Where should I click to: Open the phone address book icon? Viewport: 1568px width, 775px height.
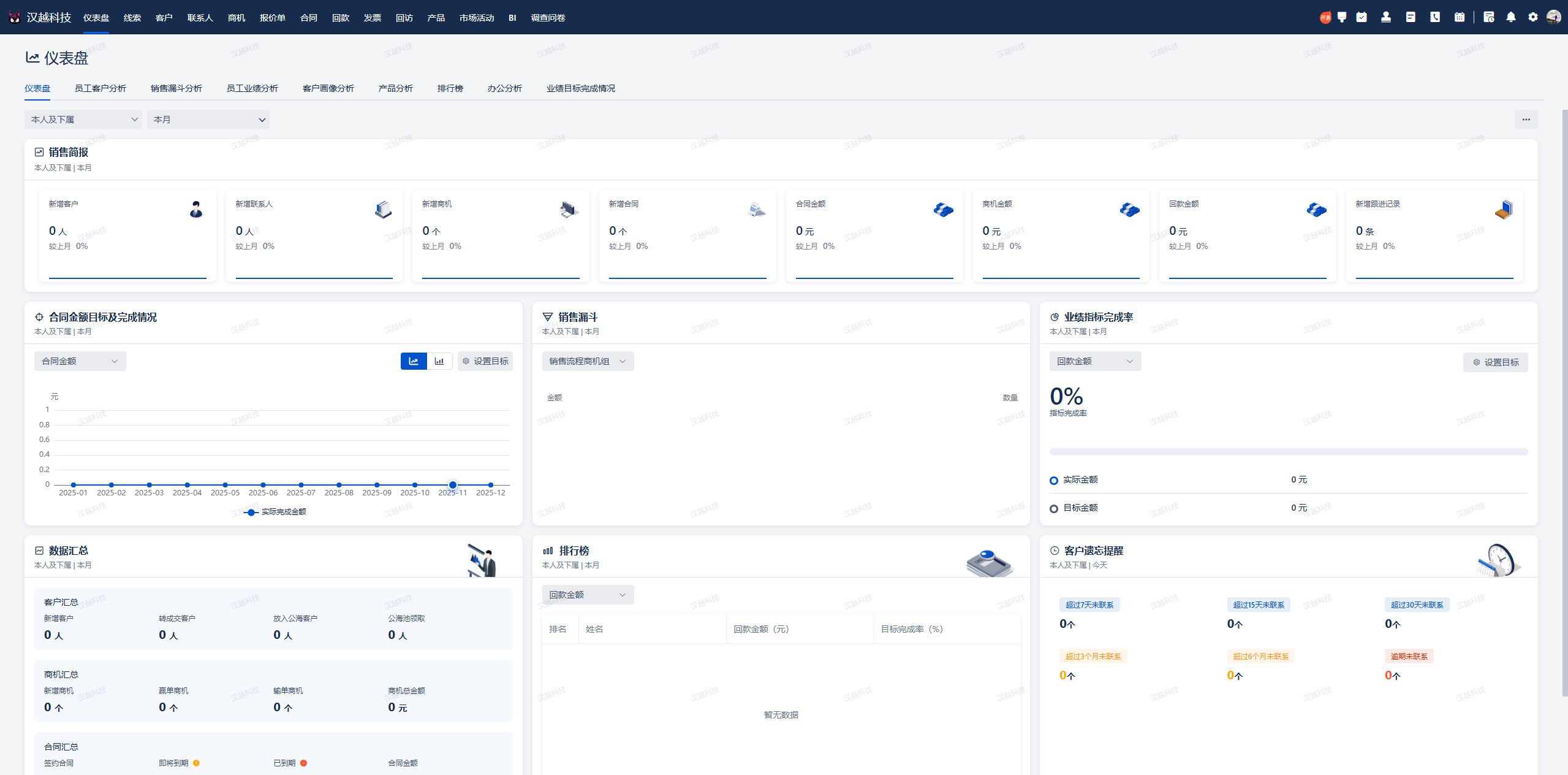point(1435,17)
